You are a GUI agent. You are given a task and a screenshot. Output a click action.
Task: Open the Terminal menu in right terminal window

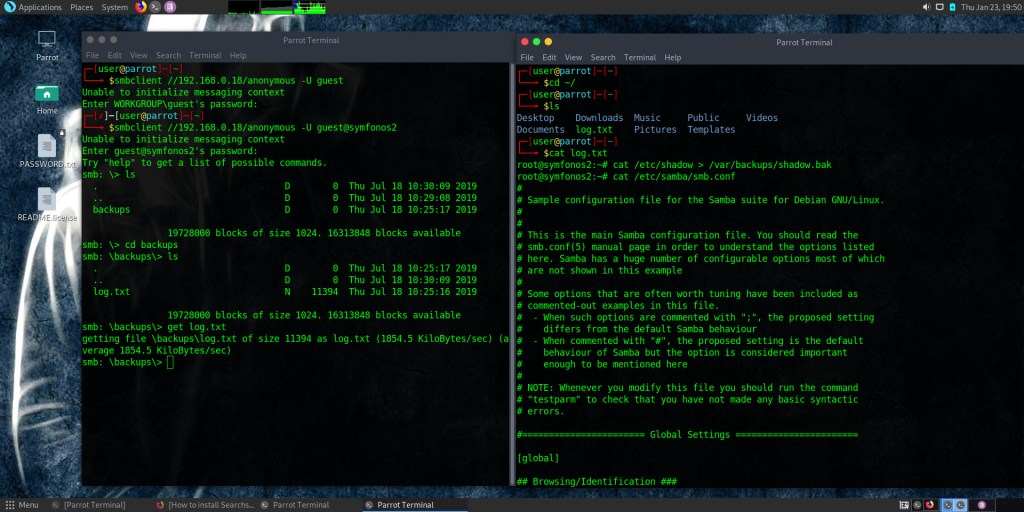point(640,57)
